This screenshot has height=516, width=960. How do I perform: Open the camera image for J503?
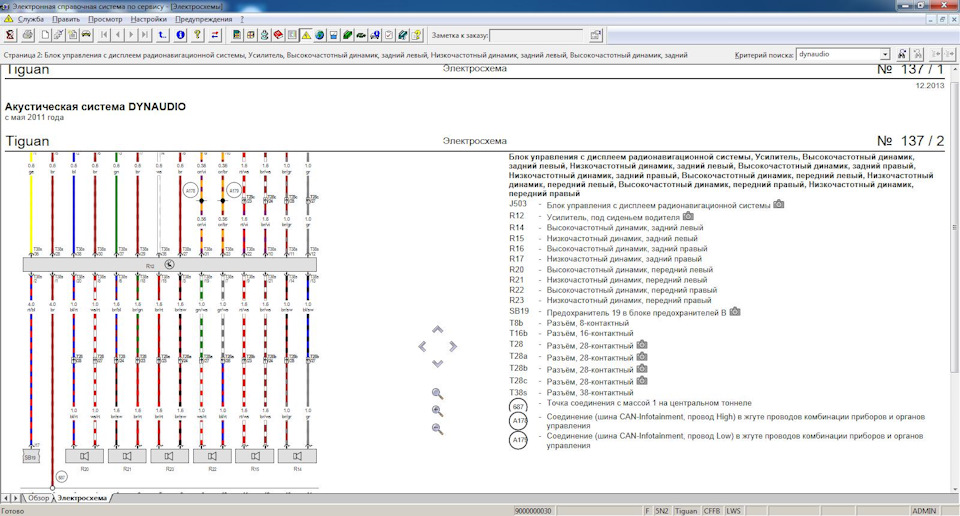coord(778,204)
